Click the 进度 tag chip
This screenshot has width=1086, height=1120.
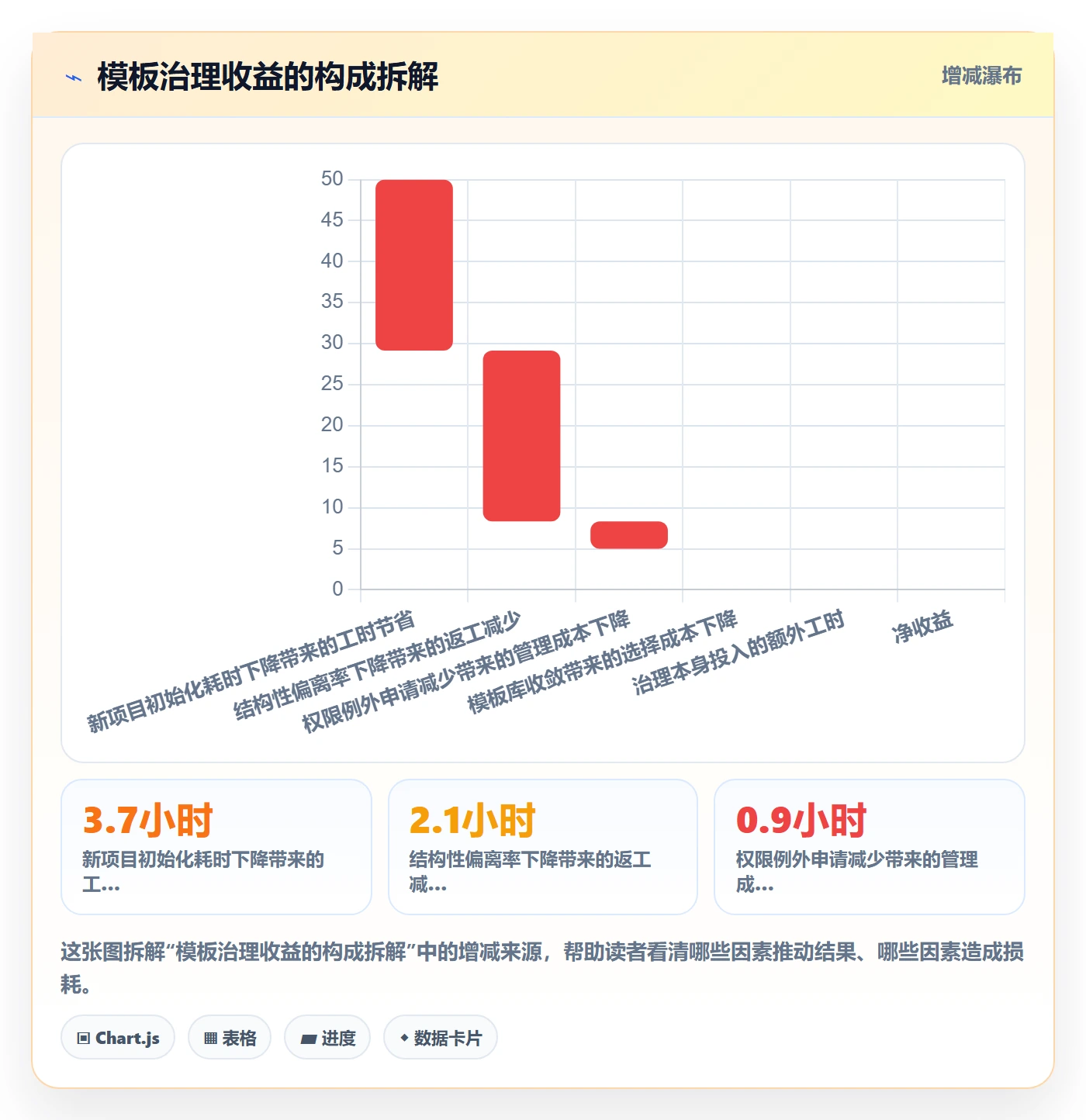pyautogui.click(x=327, y=1038)
